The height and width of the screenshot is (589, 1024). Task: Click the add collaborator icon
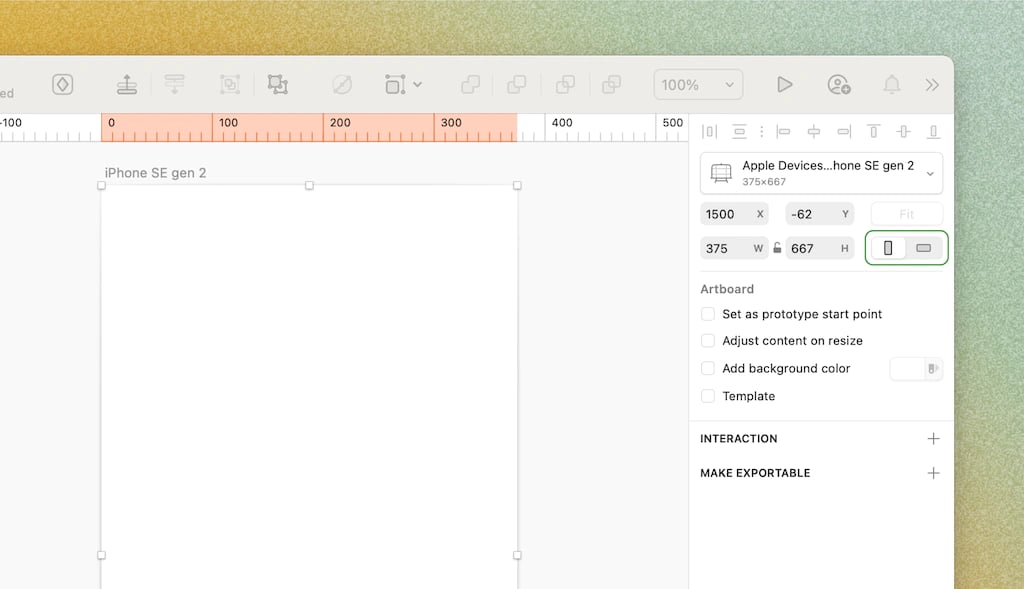[x=839, y=84]
